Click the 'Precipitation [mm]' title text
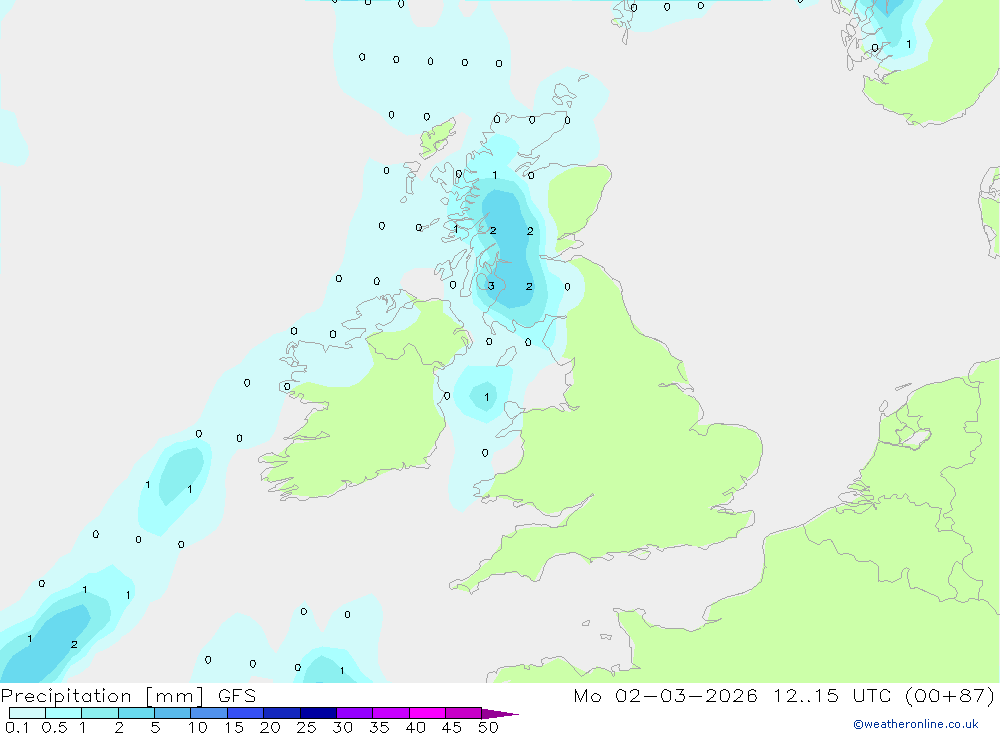The width and height of the screenshot is (1000, 733). [x=102, y=696]
